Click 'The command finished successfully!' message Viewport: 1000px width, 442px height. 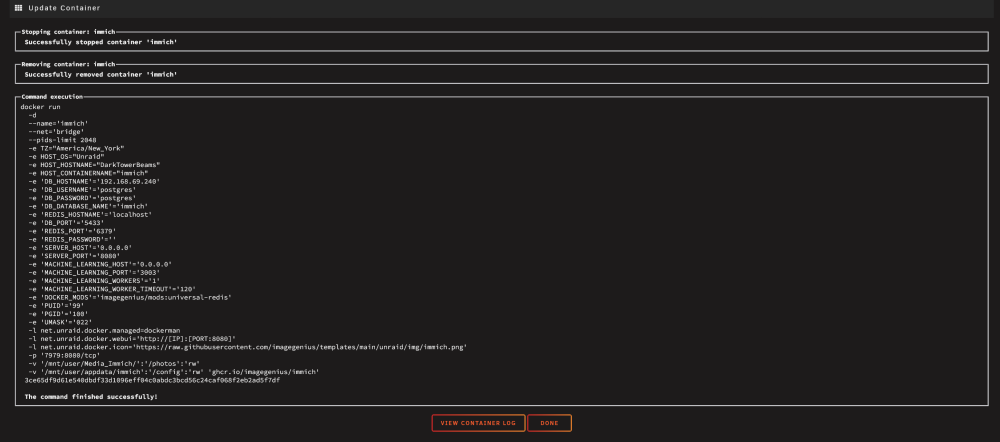[x=91, y=397]
